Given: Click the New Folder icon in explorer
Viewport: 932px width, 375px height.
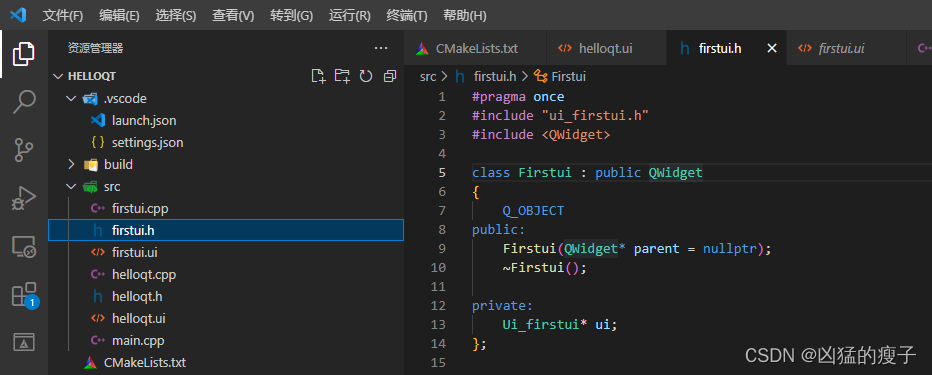Looking at the screenshot, I should [x=342, y=76].
